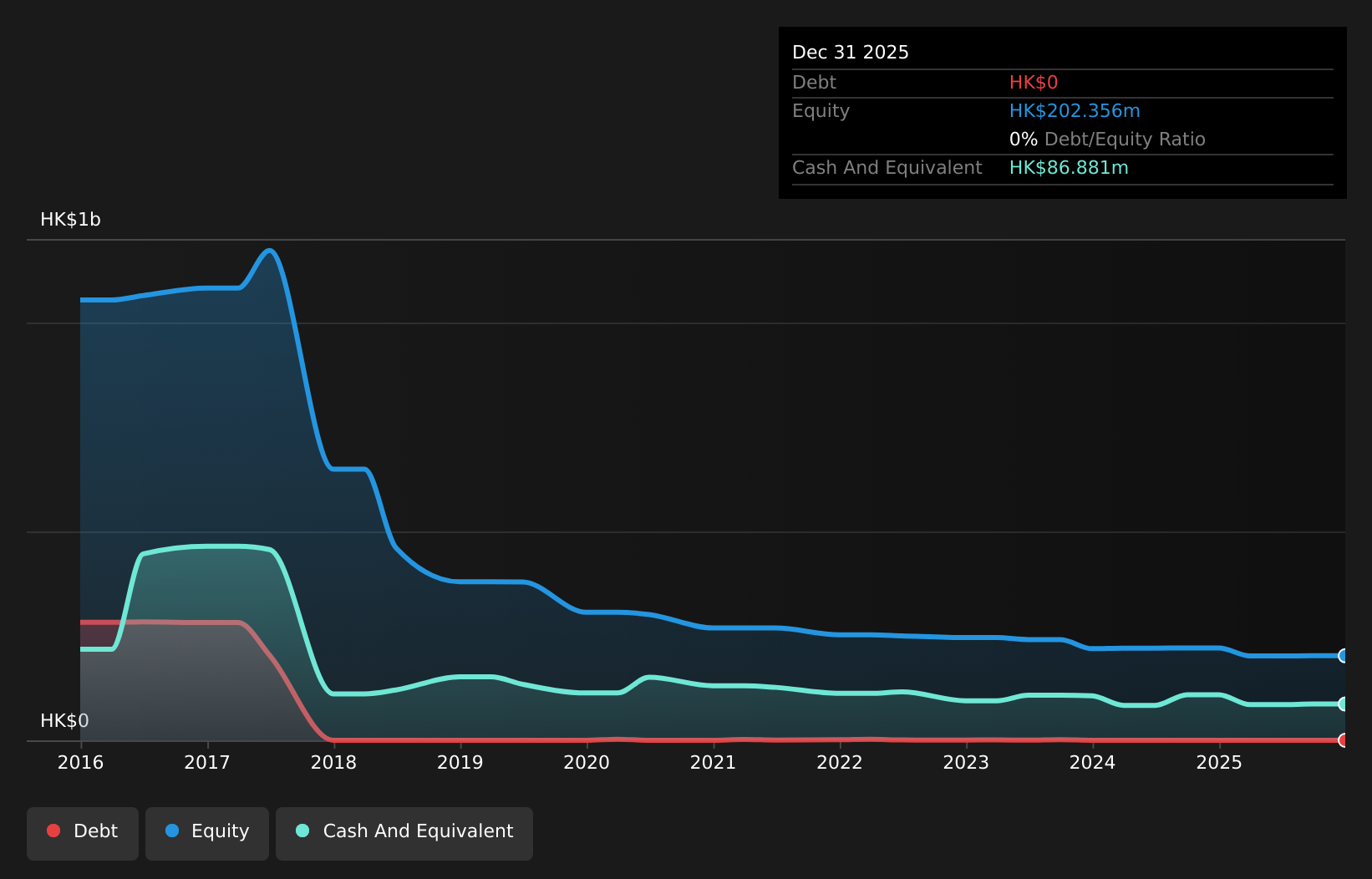The image size is (1372, 879).
Task: Click the 2024 axis label
Action: 1093,763
